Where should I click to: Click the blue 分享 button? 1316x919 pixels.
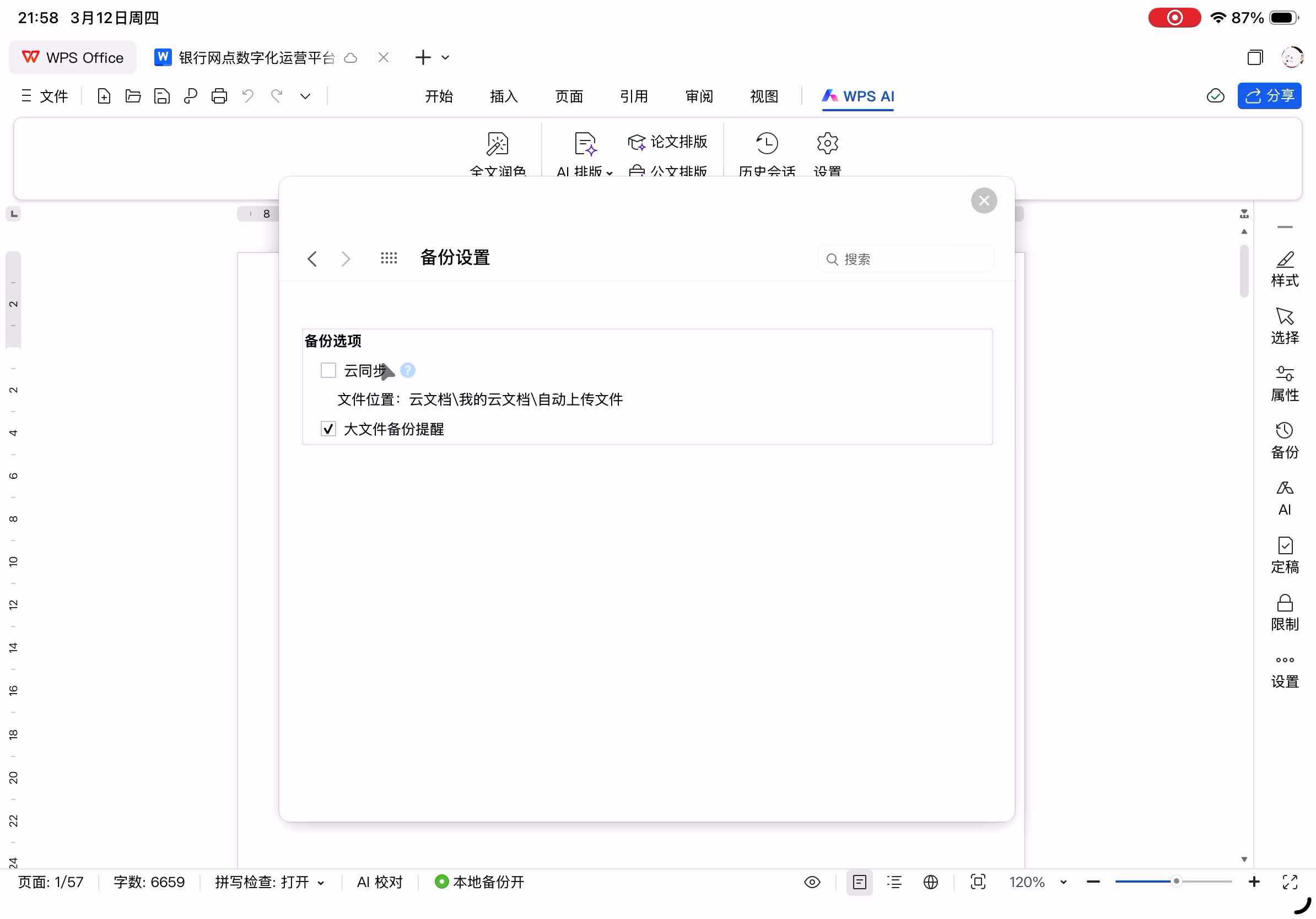coord(1269,96)
